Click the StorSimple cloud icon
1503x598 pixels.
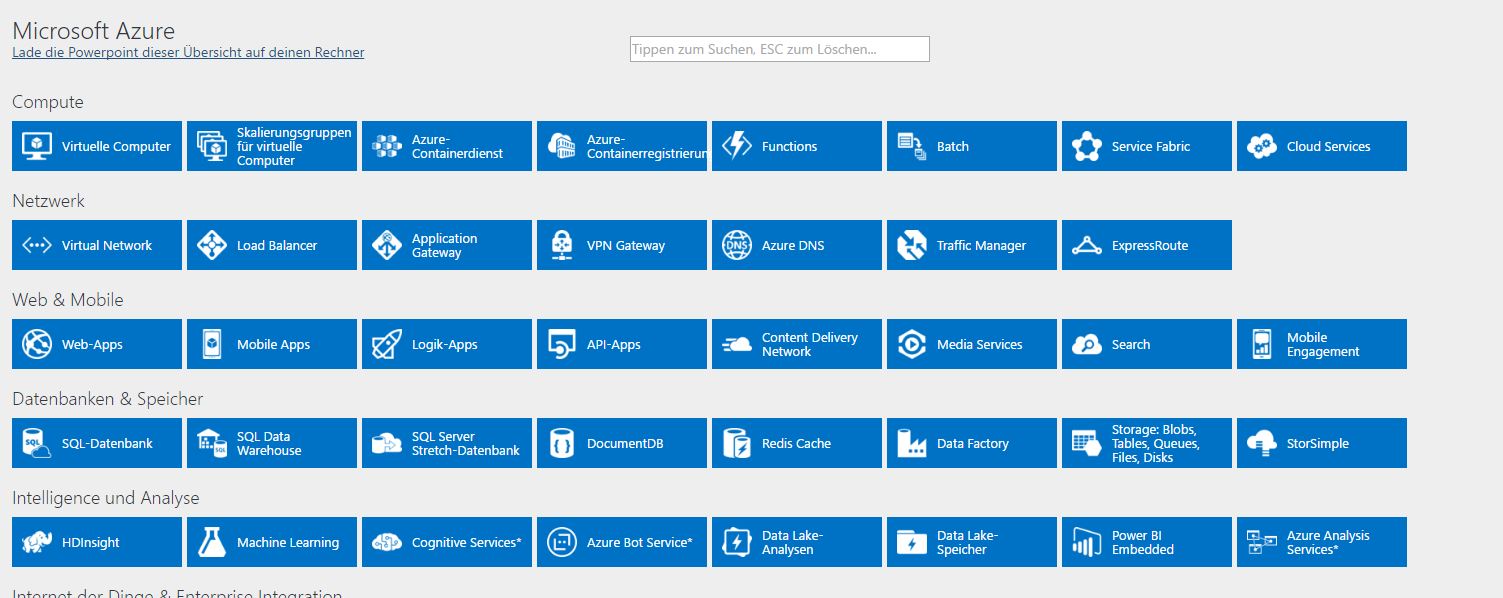pos(1262,443)
